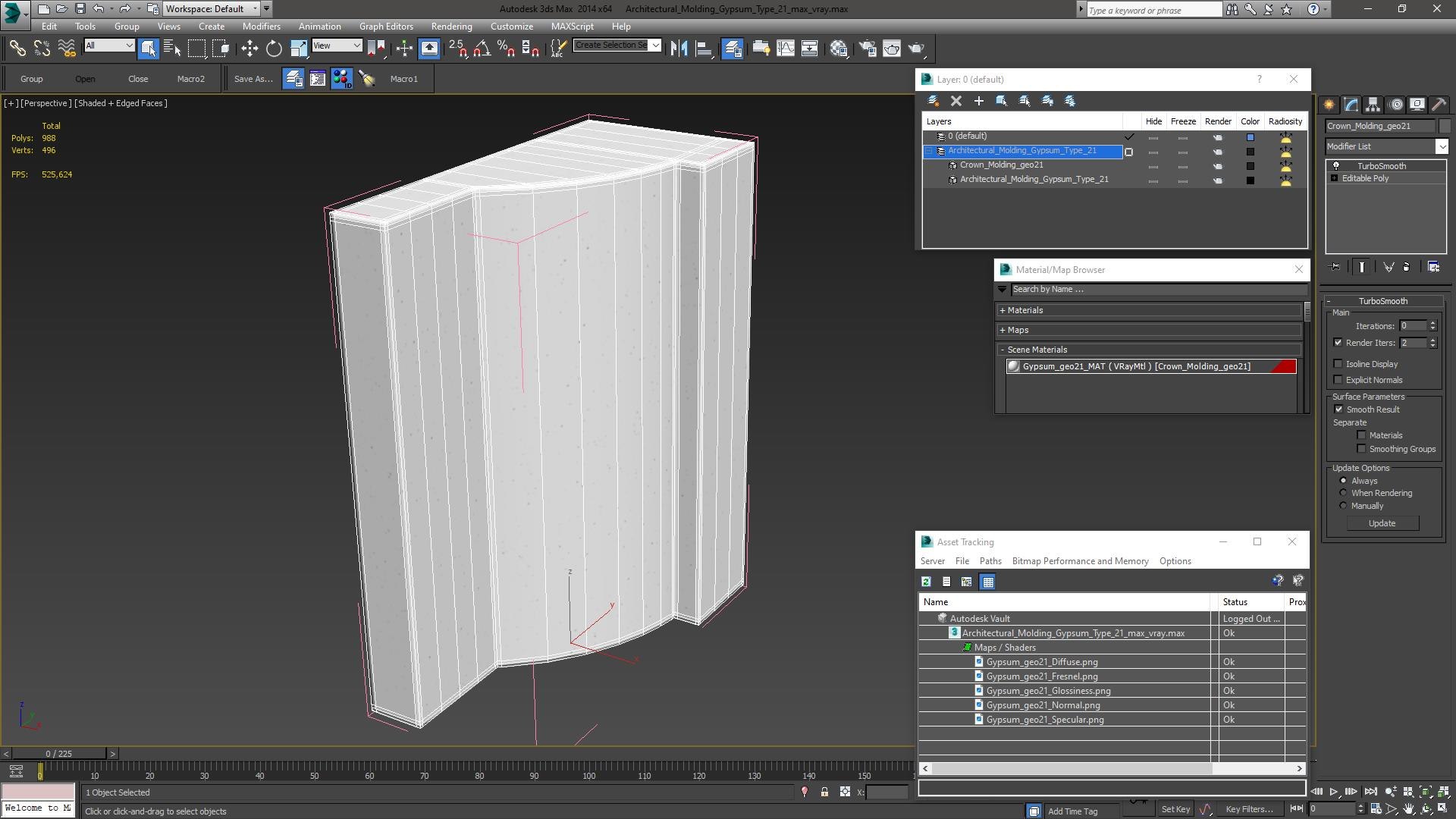Select the Select and Move tool
The image size is (1456, 819).
click(249, 49)
